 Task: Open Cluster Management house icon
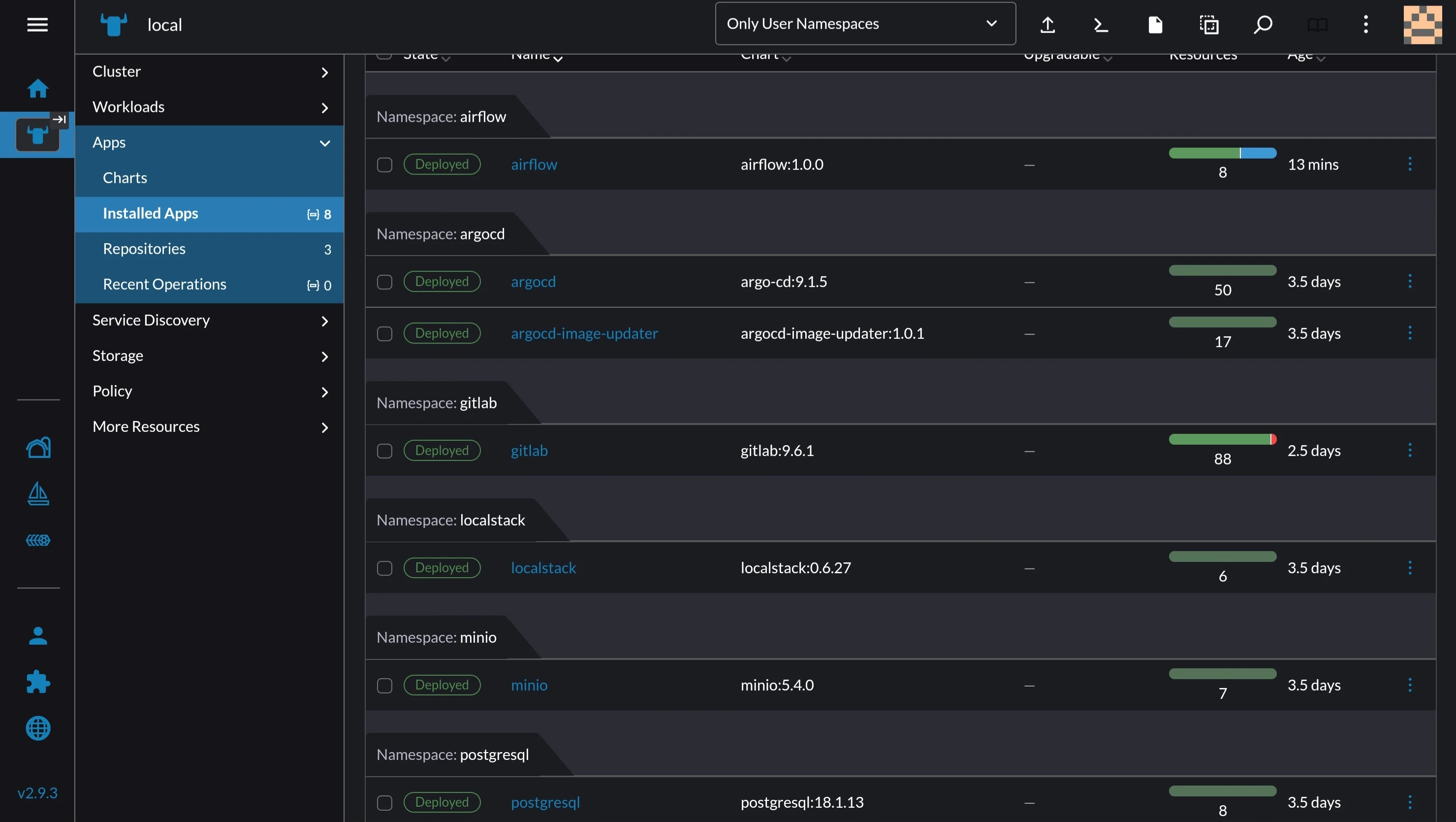point(38,447)
